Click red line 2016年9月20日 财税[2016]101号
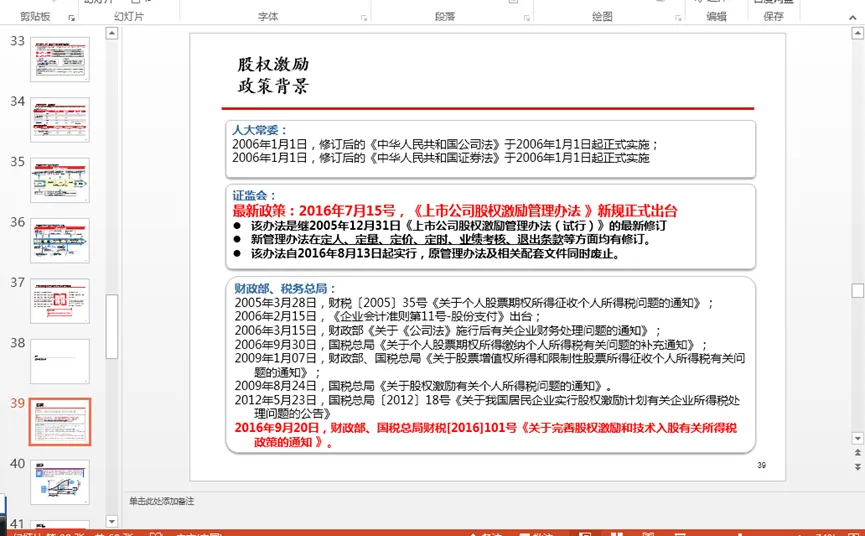The width and height of the screenshot is (865, 536). click(x=485, y=435)
